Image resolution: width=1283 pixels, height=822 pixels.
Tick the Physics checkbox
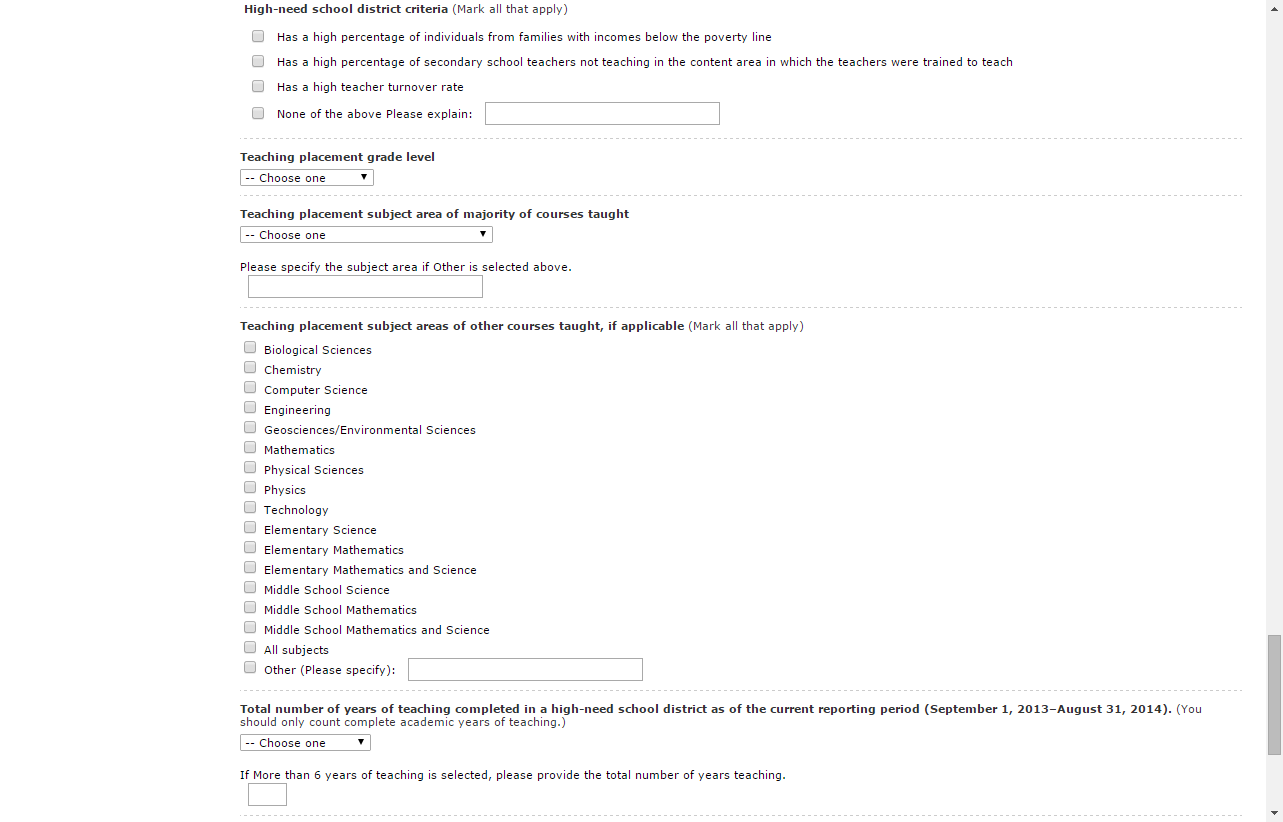point(250,488)
